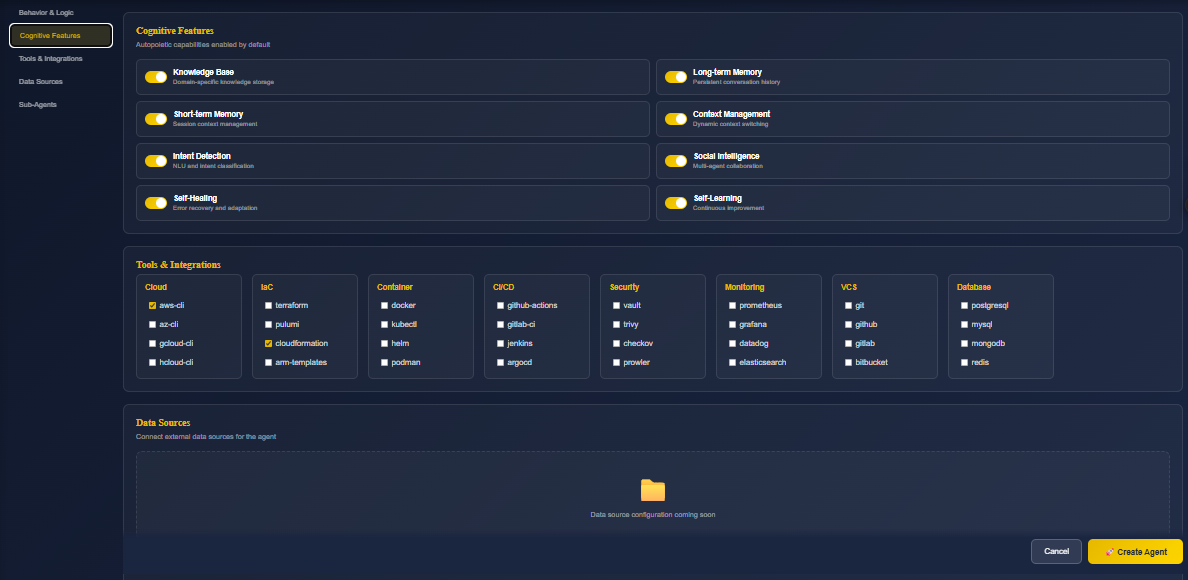Check the az-cli checkbox
The width and height of the screenshot is (1188, 580).
(x=152, y=325)
